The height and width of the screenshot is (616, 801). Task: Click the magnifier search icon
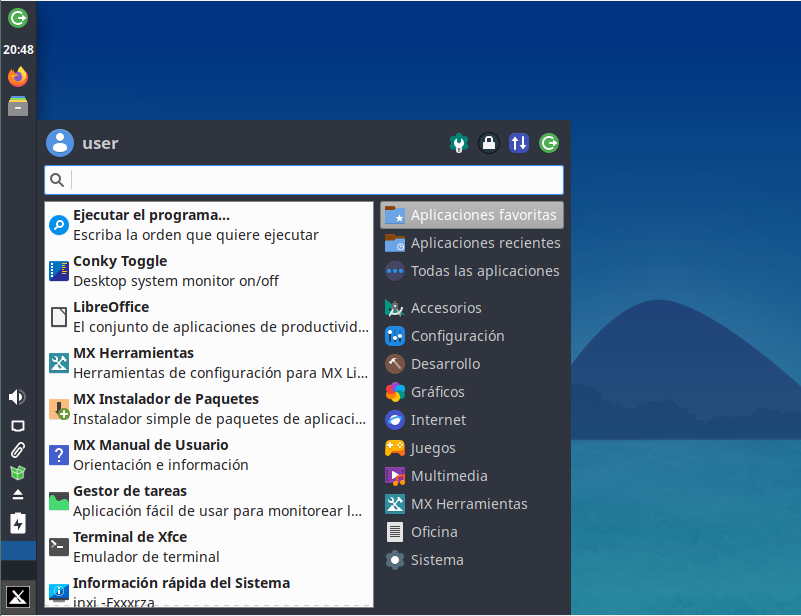click(57, 180)
